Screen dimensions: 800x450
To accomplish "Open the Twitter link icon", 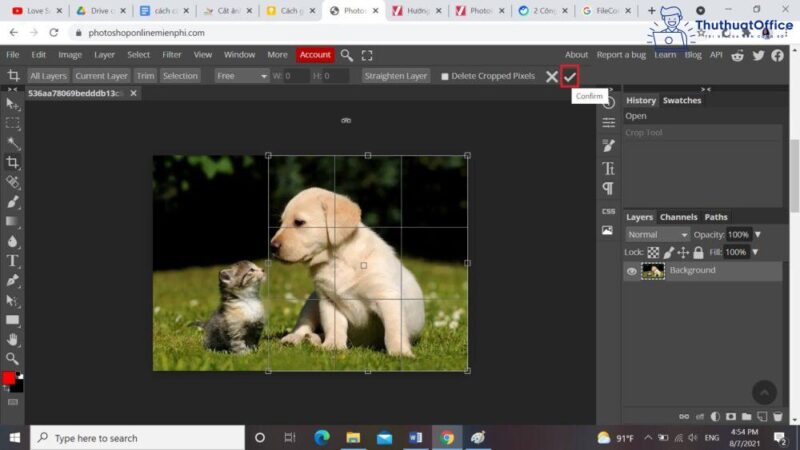I will point(758,55).
